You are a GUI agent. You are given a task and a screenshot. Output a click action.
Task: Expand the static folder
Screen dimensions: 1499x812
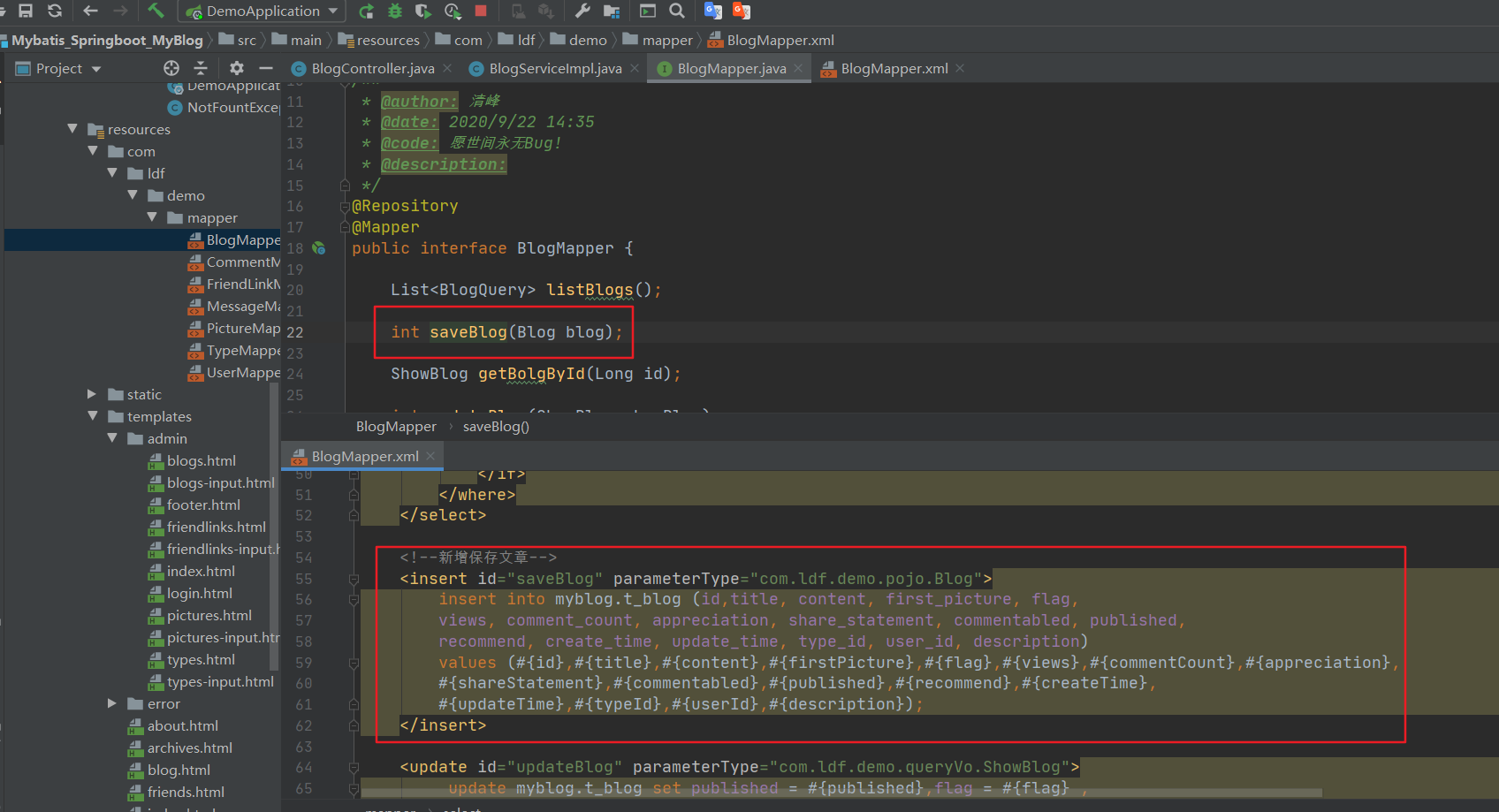[92, 394]
